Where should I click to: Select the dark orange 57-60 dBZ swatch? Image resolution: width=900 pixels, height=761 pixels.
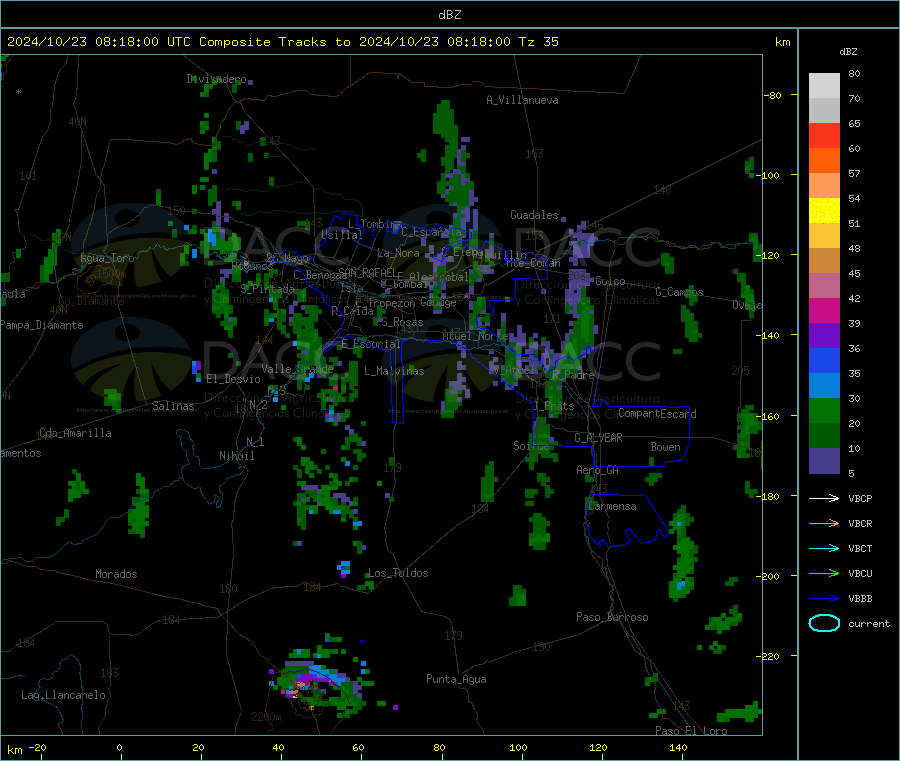coord(824,161)
